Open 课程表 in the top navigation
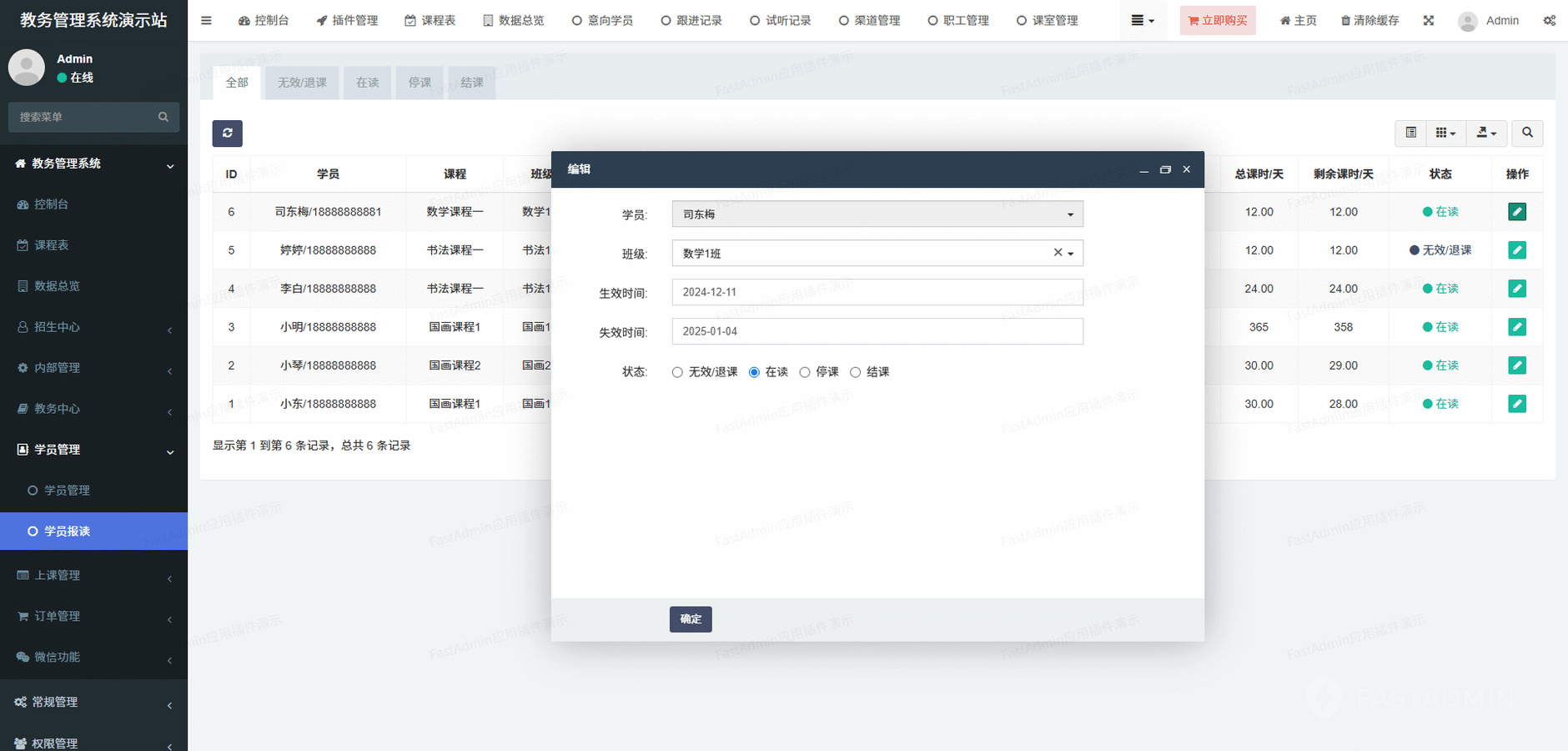The width and height of the screenshot is (1568, 751). pos(430,21)
